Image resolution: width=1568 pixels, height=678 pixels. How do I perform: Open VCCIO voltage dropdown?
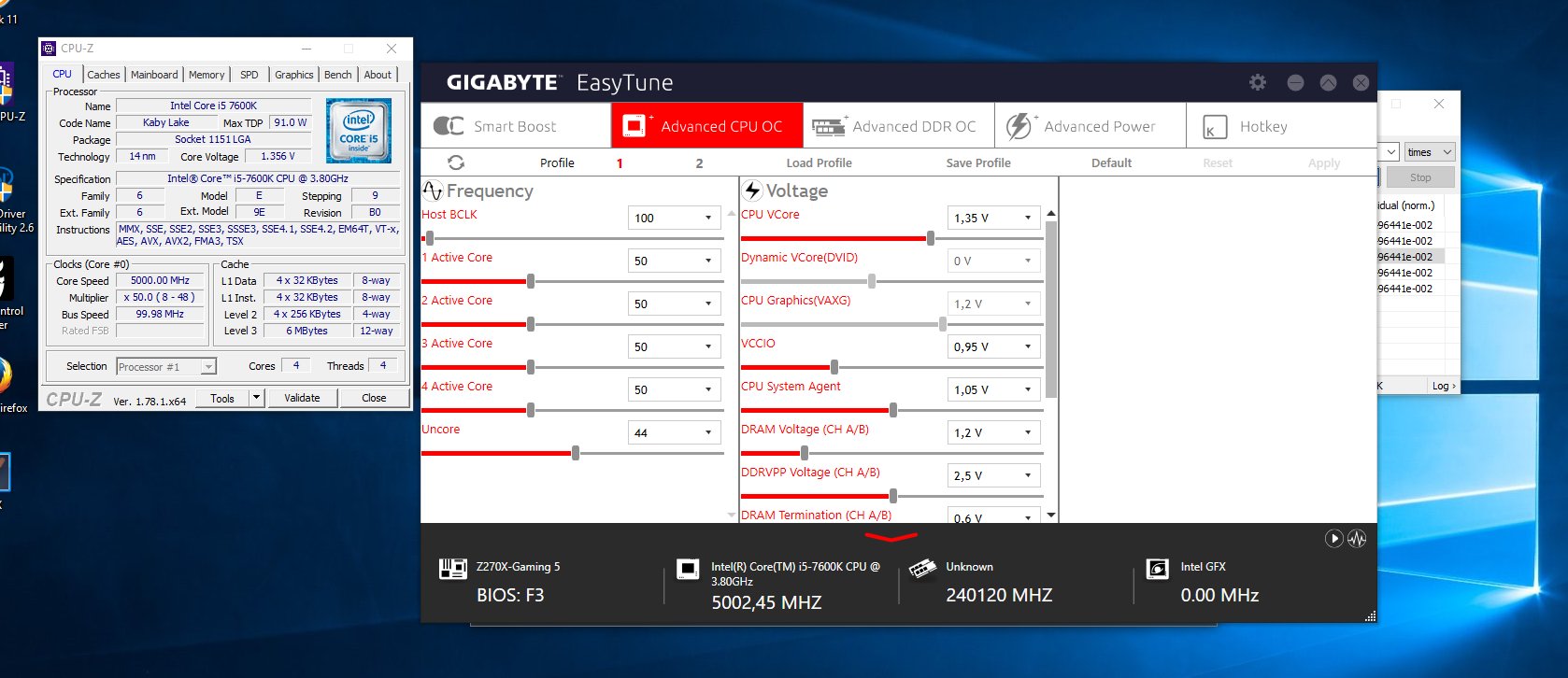coord(1028,346)
